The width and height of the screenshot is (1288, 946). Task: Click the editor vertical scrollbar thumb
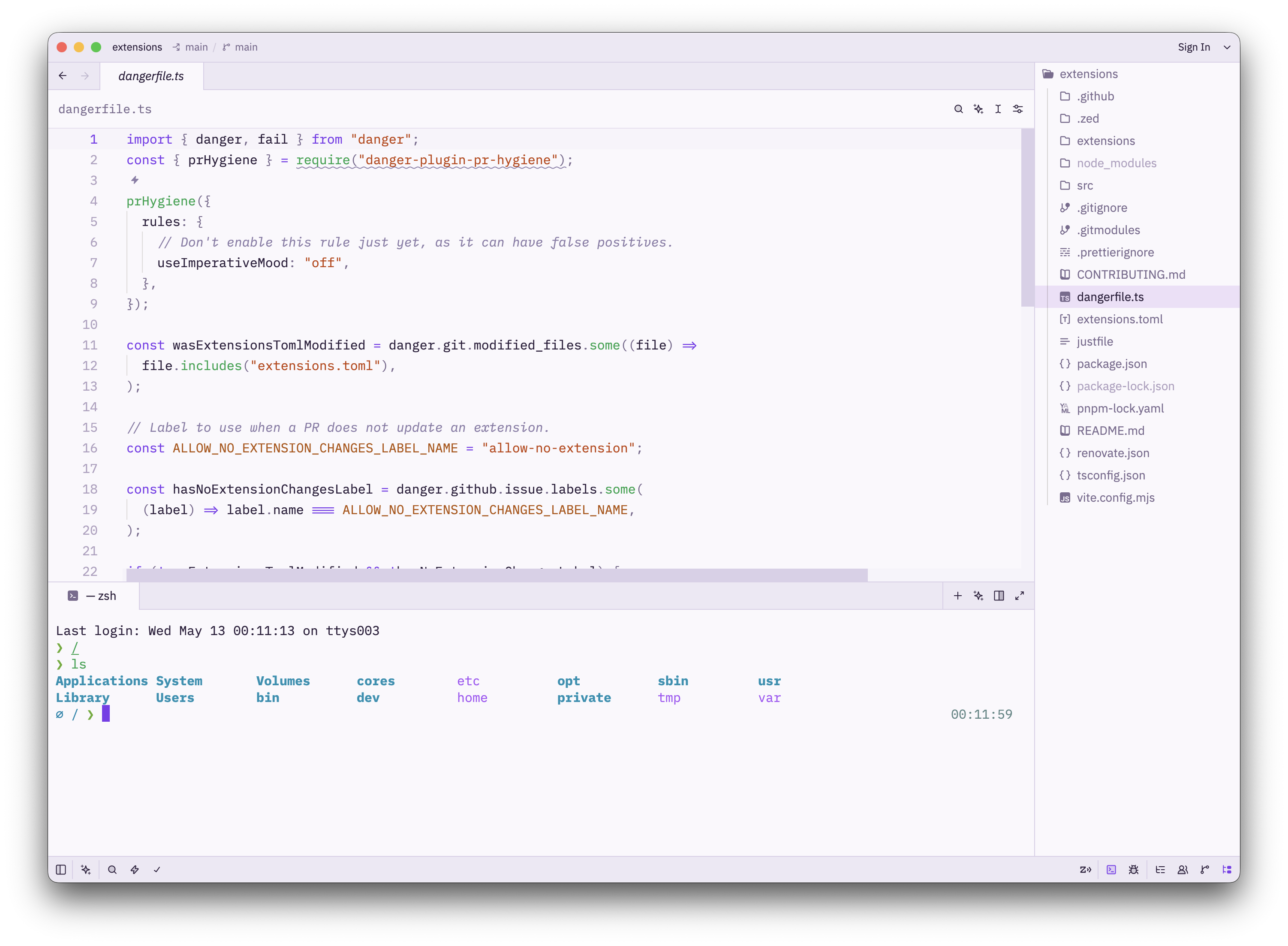pos(1027,217)
